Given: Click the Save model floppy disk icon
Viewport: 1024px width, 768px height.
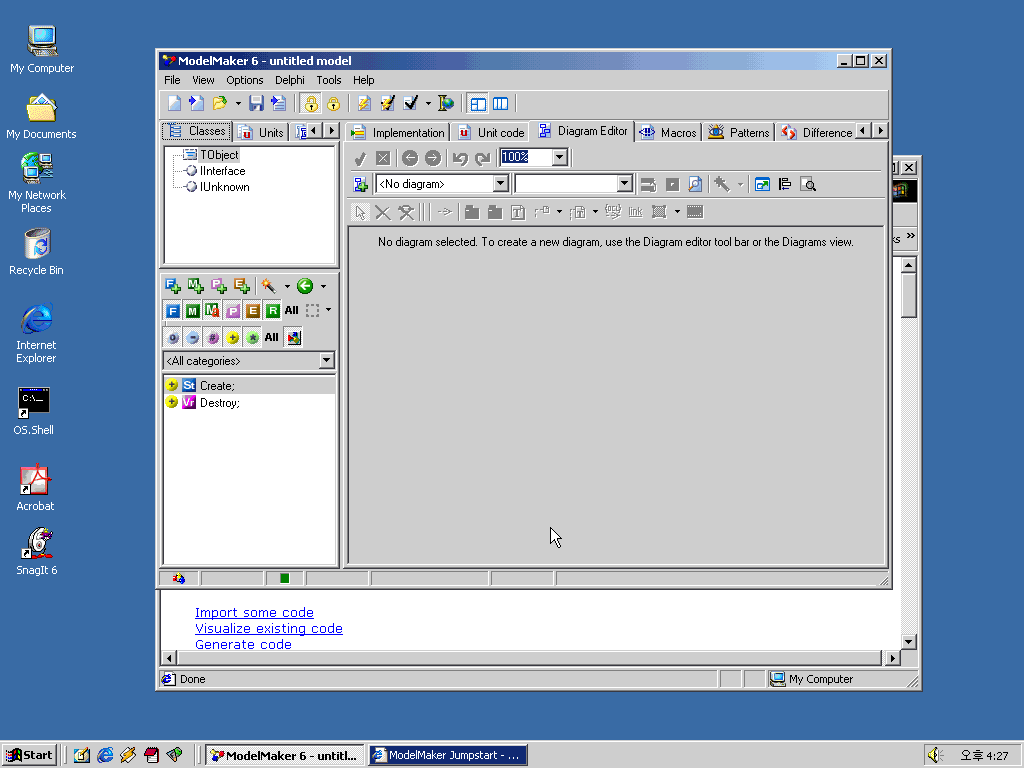Looking at the screenshot, I should 256,103.
